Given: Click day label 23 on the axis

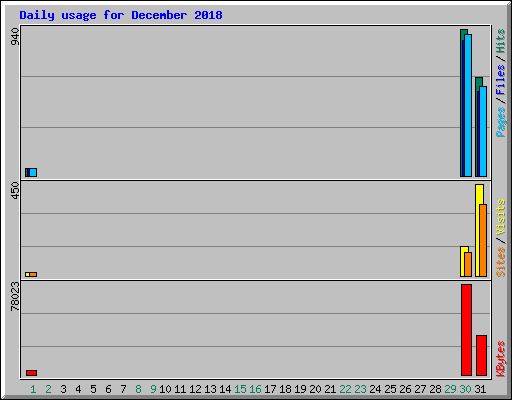Looking at the screenshot, I should (x=360, y=389).
